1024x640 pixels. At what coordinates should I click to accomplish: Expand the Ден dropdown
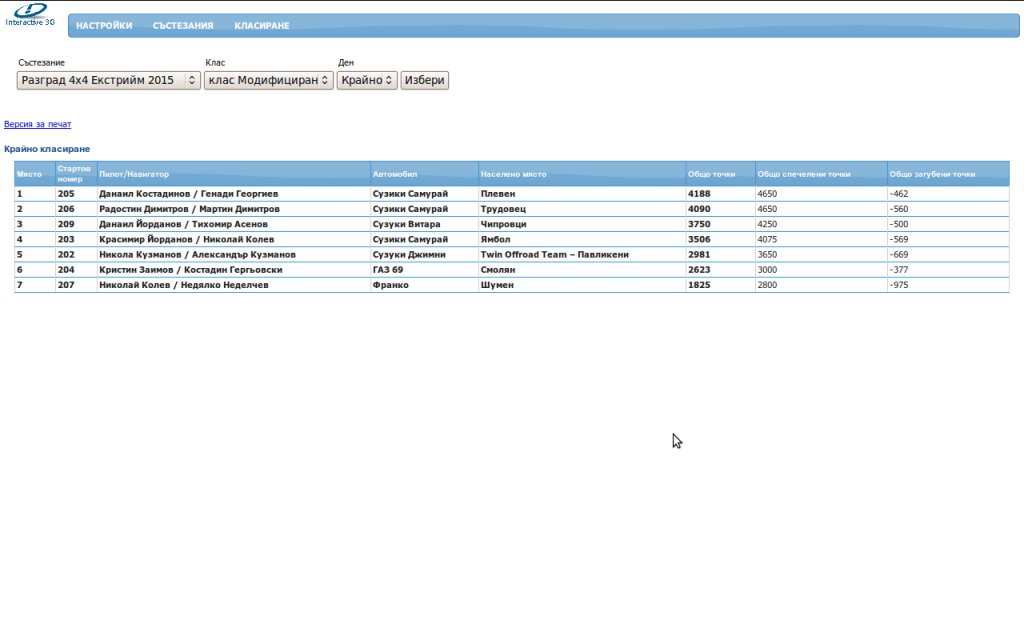tap(366, 80)
